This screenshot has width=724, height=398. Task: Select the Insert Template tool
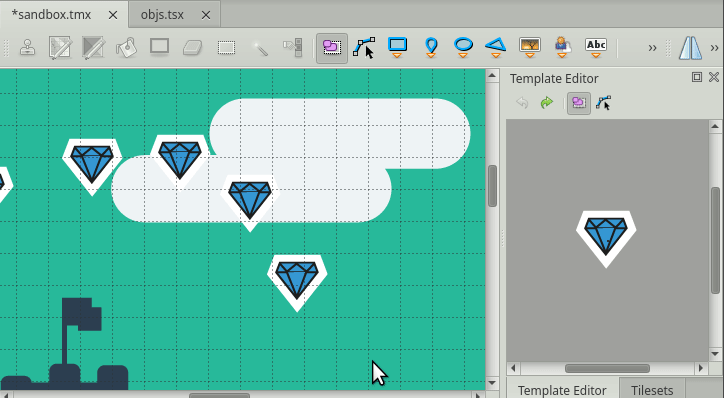562,48
